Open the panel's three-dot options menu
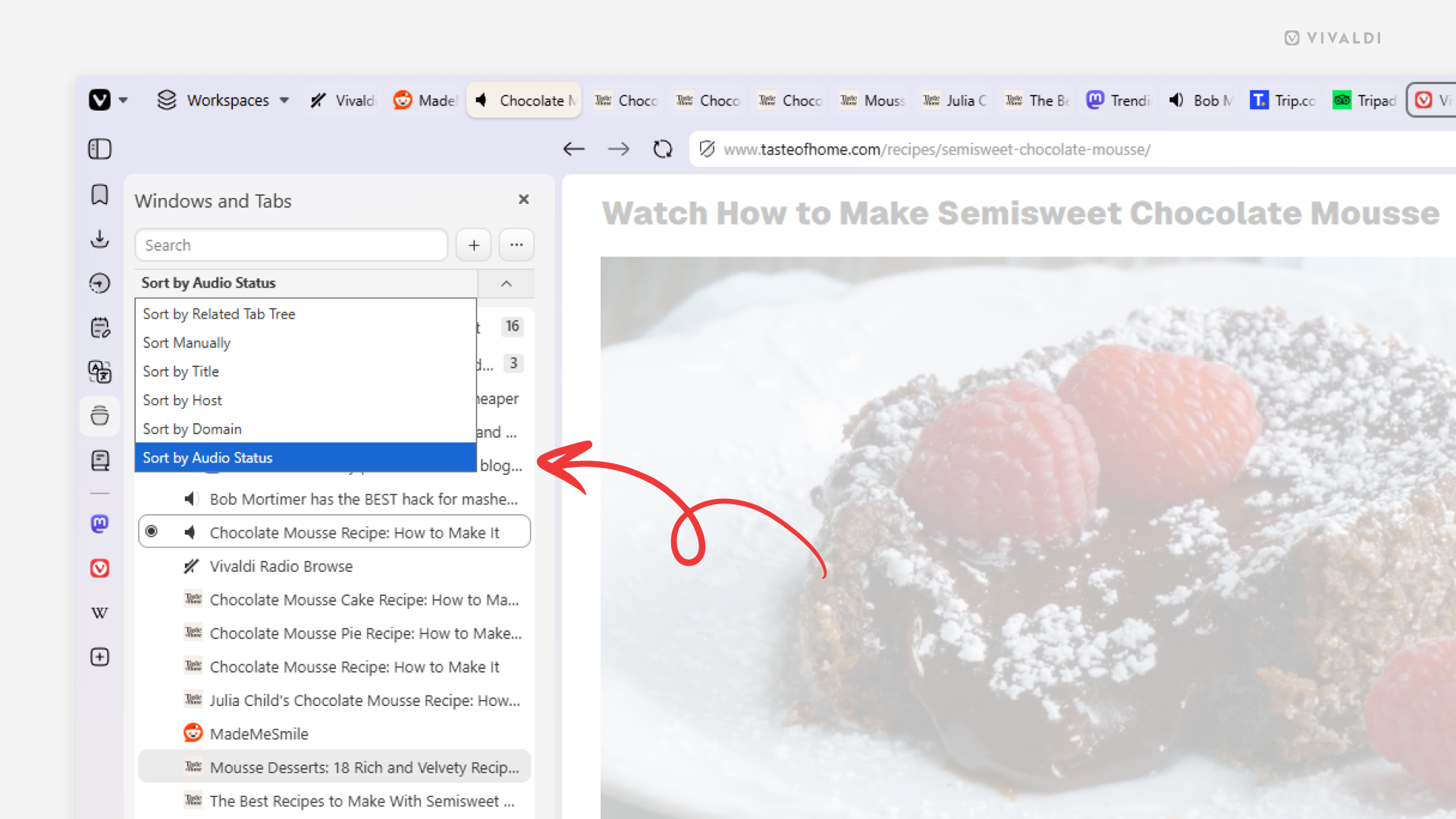1456x819 pixels. [x=516, y=245]
